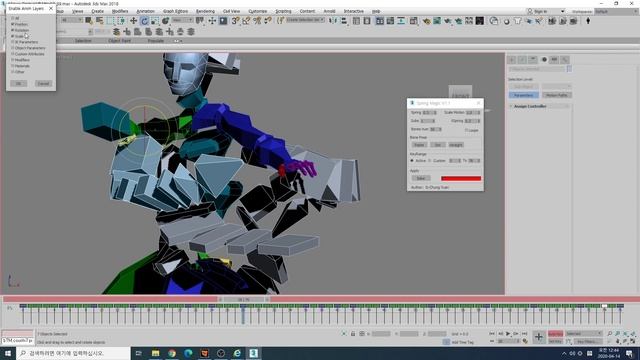Click the Window/Crossing selection icon
Screen dimensions: 640x360
[122, 21]
